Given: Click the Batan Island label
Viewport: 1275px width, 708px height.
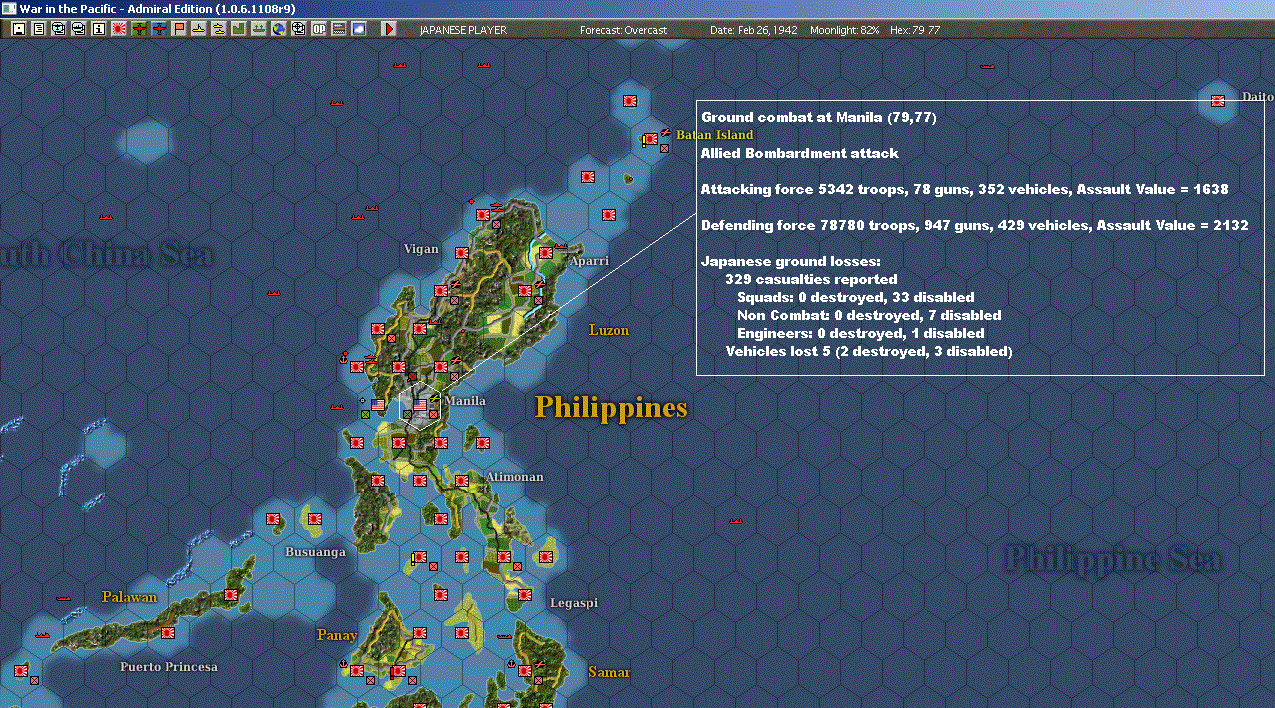Looking at the screenshot, I should [714, 134].
